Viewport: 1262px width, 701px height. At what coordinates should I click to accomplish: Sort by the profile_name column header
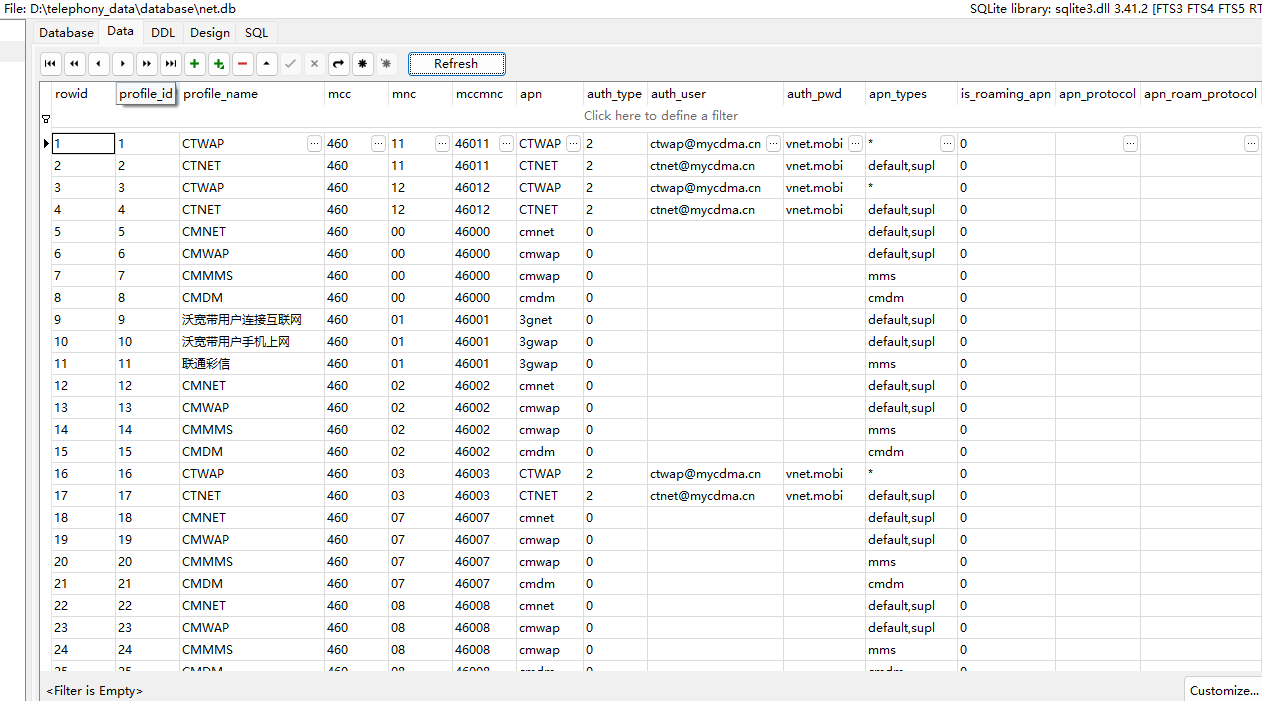coord(252,94)
